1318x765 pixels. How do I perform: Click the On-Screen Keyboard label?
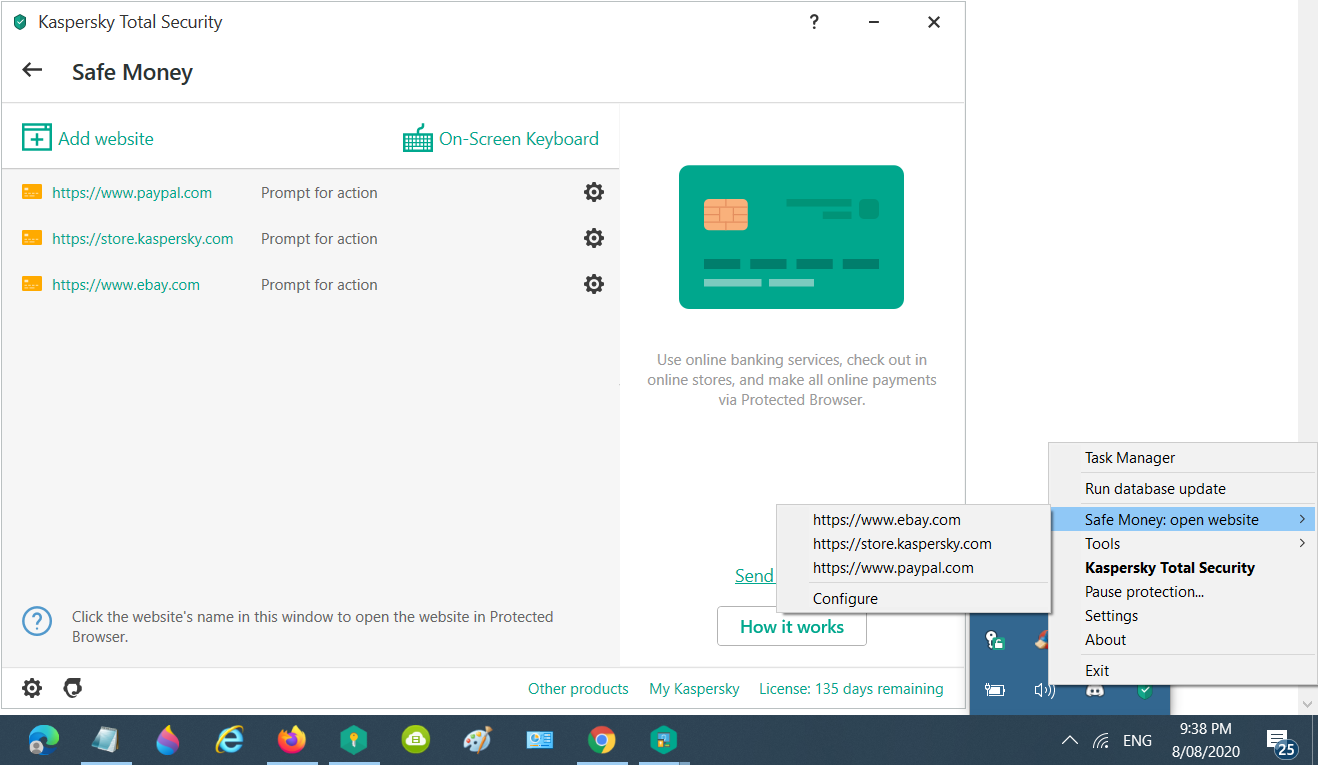click(519, 139)
